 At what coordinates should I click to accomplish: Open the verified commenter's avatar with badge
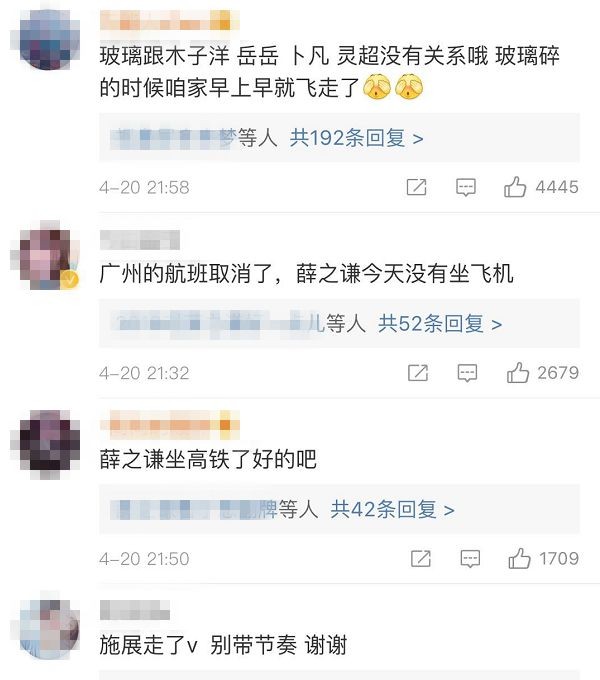49,256
